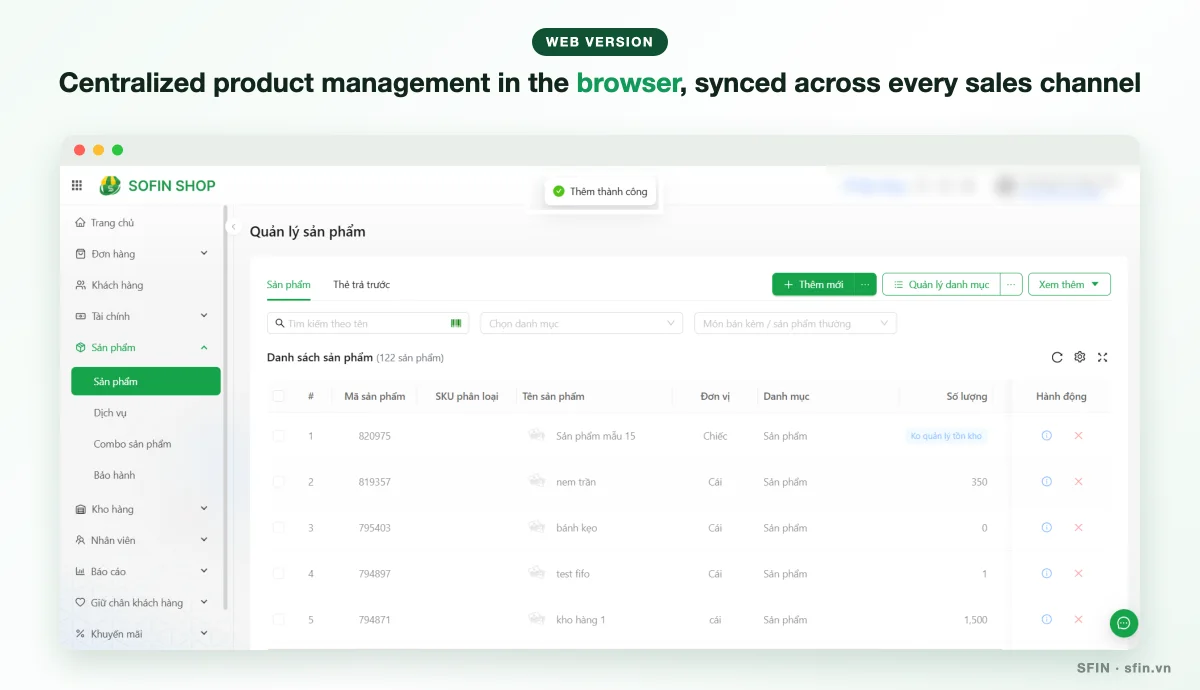View info for kho hàng 1
This screenshot has height=690, width=1200.
[x=1047, y=620]
